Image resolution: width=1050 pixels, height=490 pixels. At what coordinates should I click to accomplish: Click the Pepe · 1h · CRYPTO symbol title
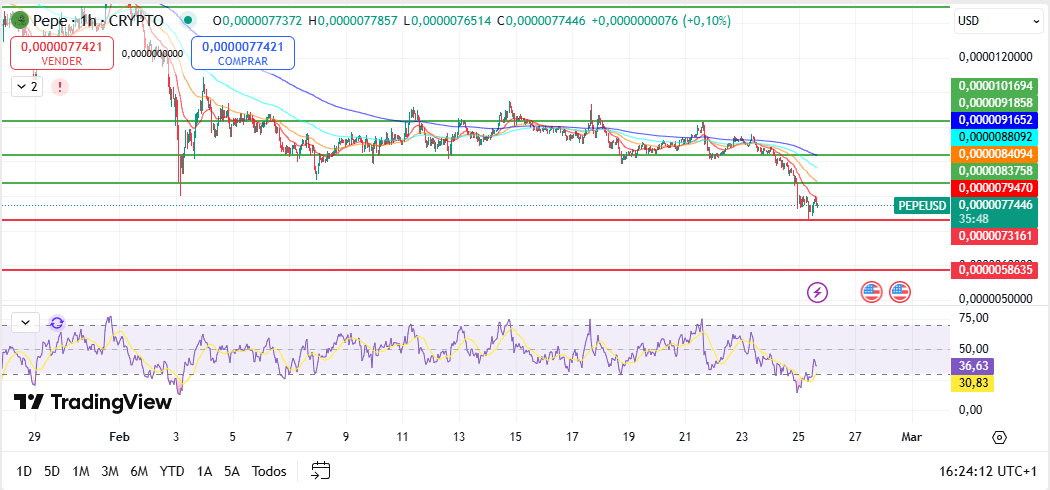tap(98, 21)
